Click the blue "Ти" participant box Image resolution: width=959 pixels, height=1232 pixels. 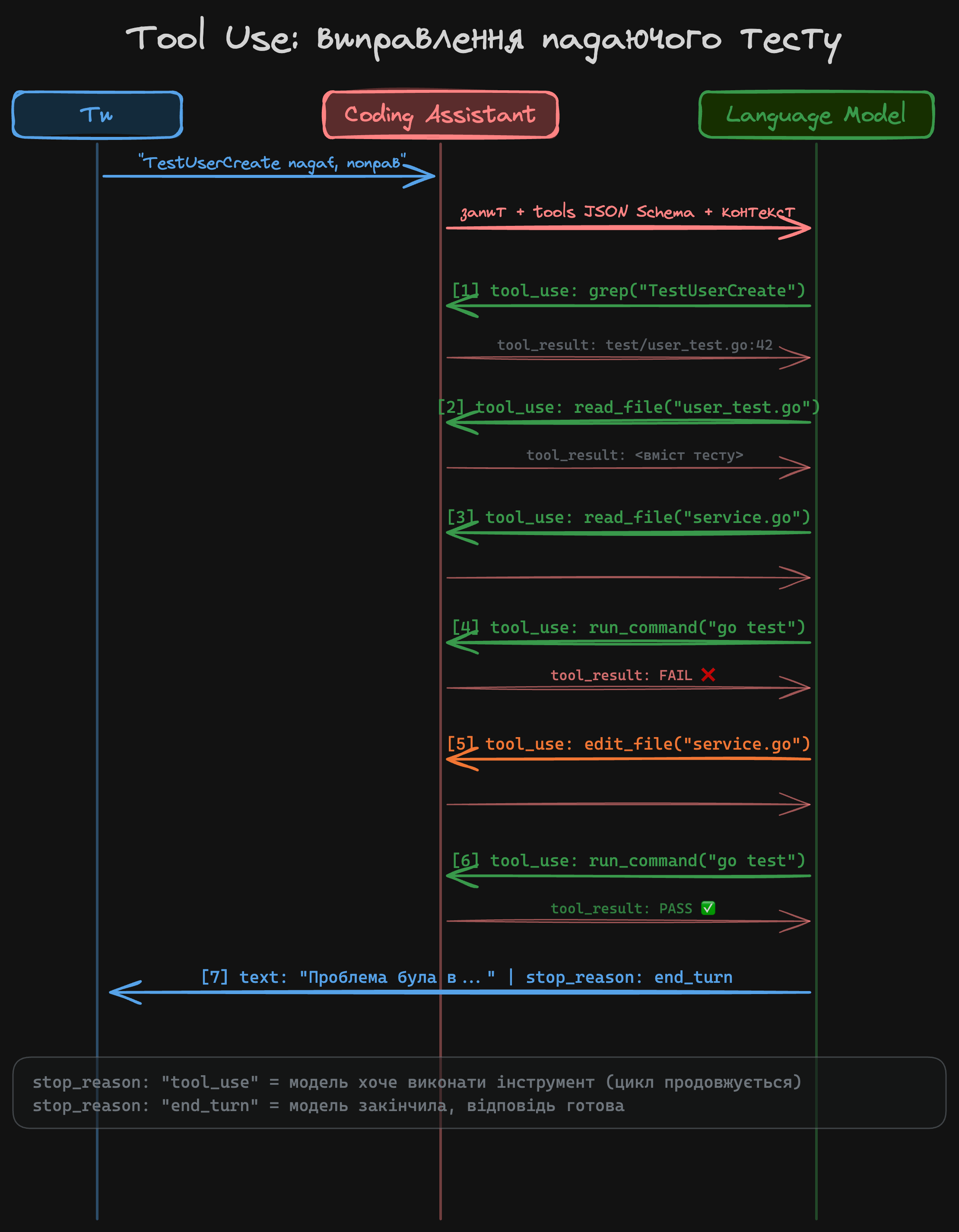(x=97, y=114)
